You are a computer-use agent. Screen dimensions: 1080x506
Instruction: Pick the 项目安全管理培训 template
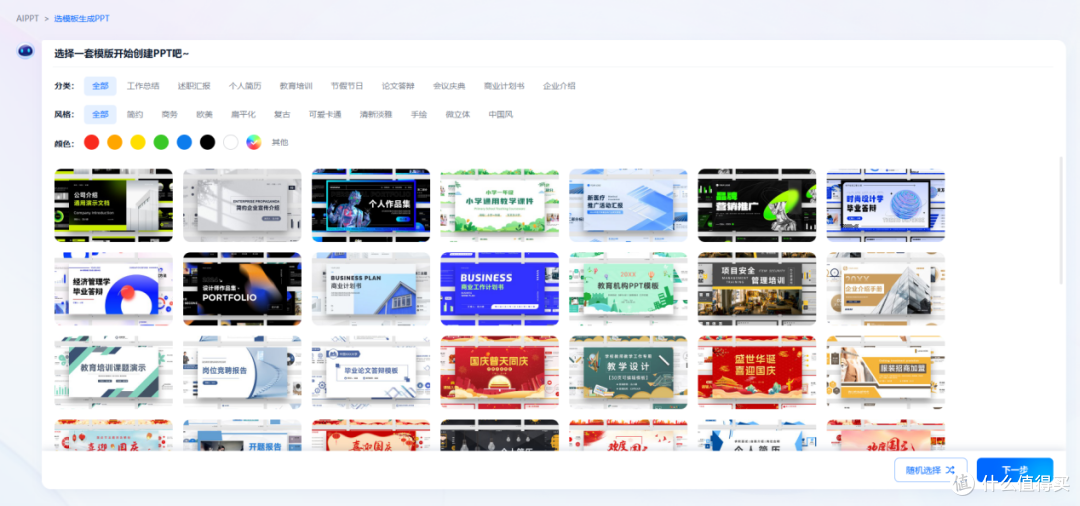(x=757, y=288)
